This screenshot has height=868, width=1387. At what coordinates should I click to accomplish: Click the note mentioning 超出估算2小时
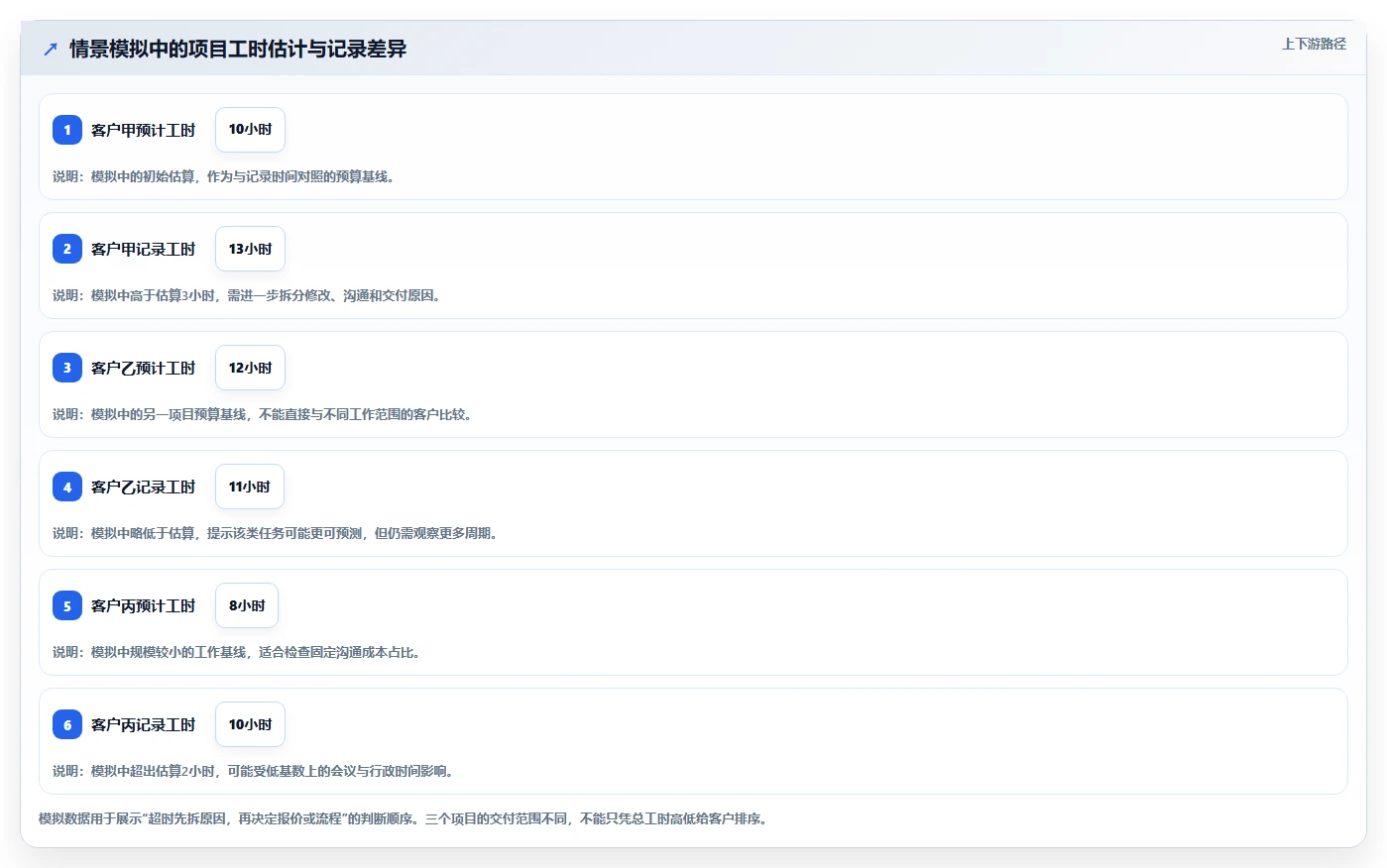point(256,771)
